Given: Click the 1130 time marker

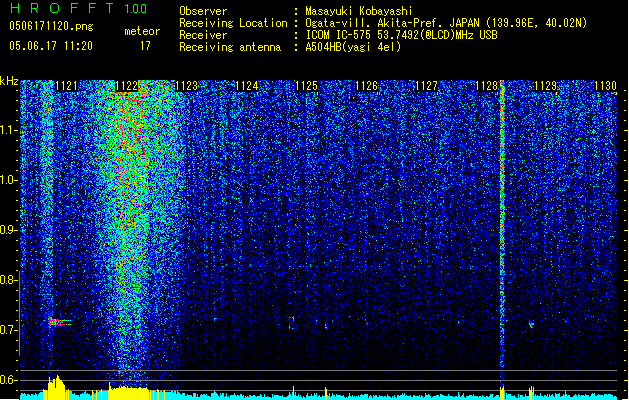Looking at the screenshot, I should click(x=605, y=86).
